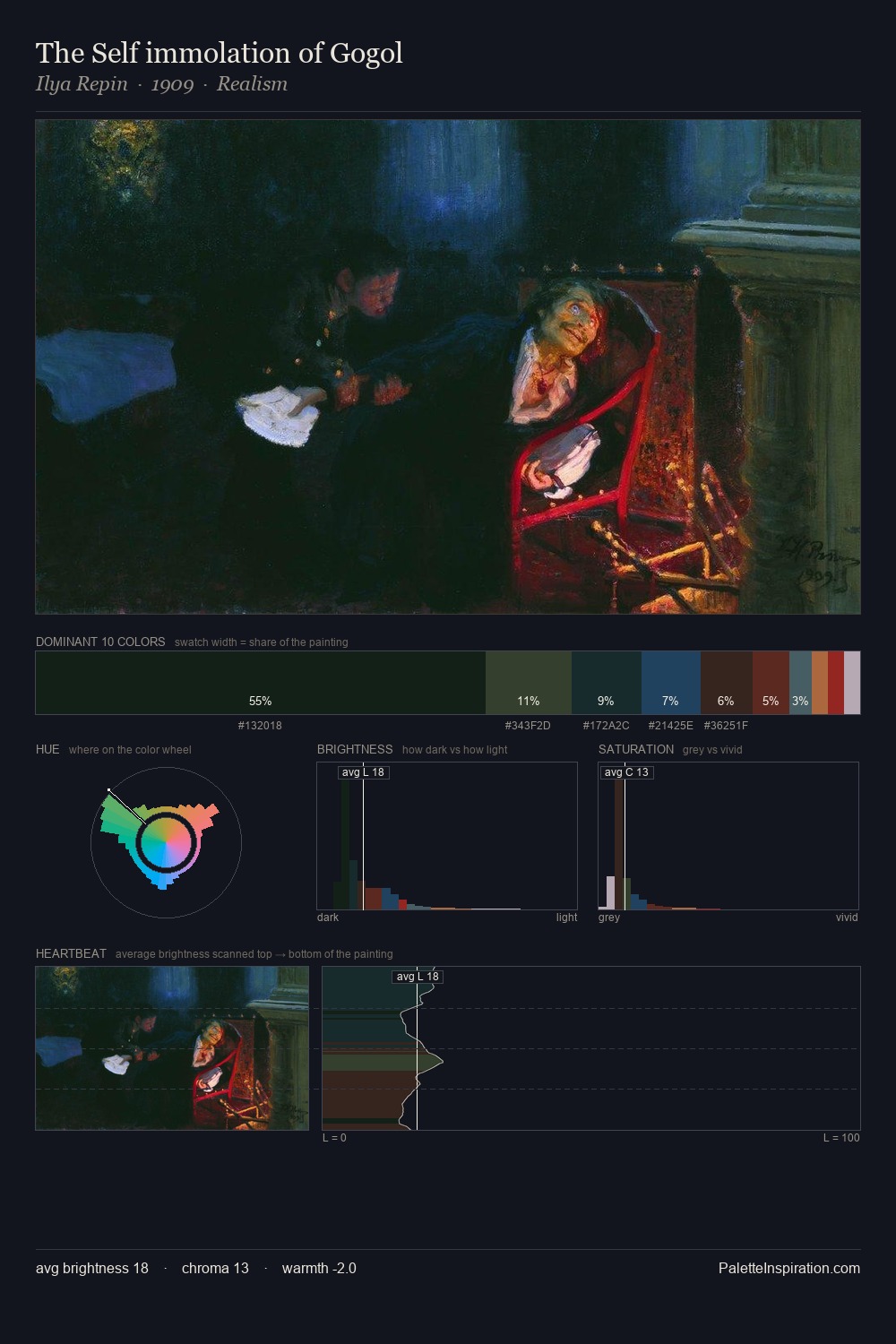Open the PaletteInspiration.com link
This screenshot has width=896, height=1344.
click(x=789, y=1269)
